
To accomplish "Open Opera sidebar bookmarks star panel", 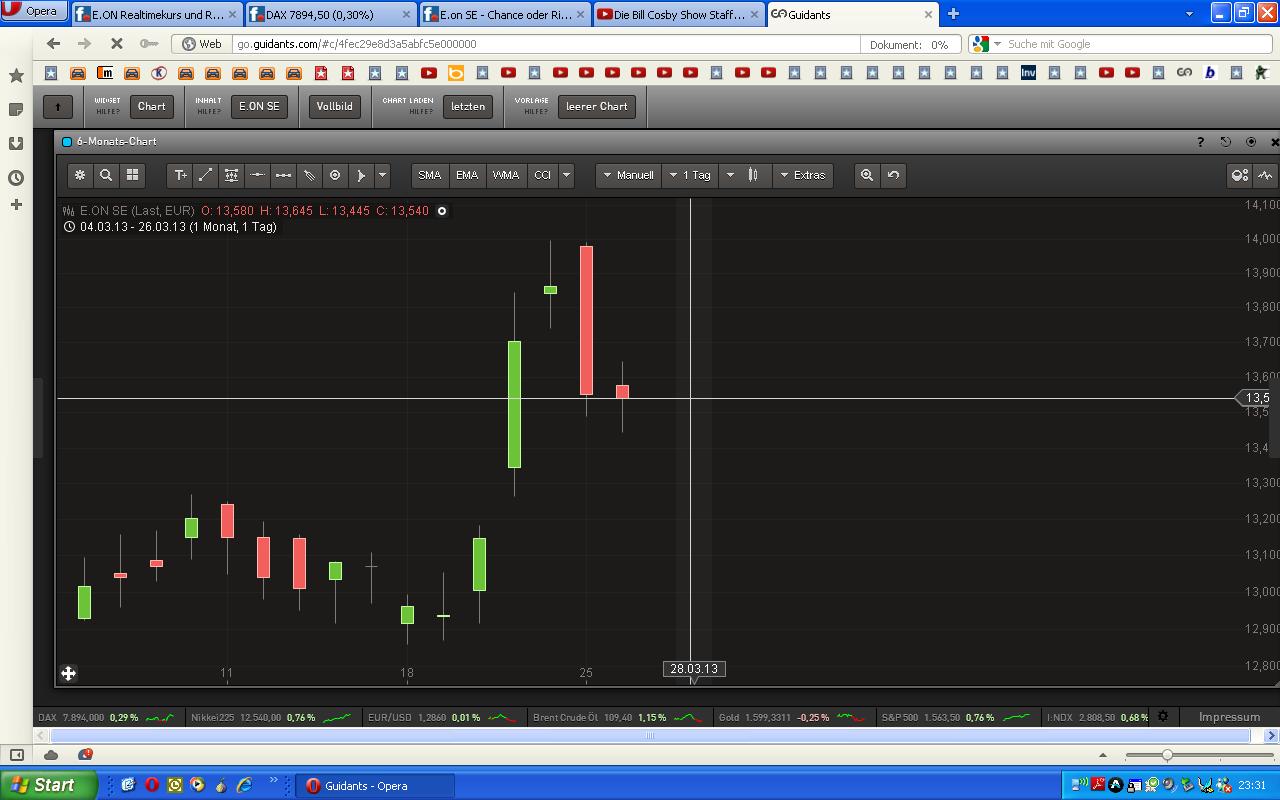I will 16,76.
